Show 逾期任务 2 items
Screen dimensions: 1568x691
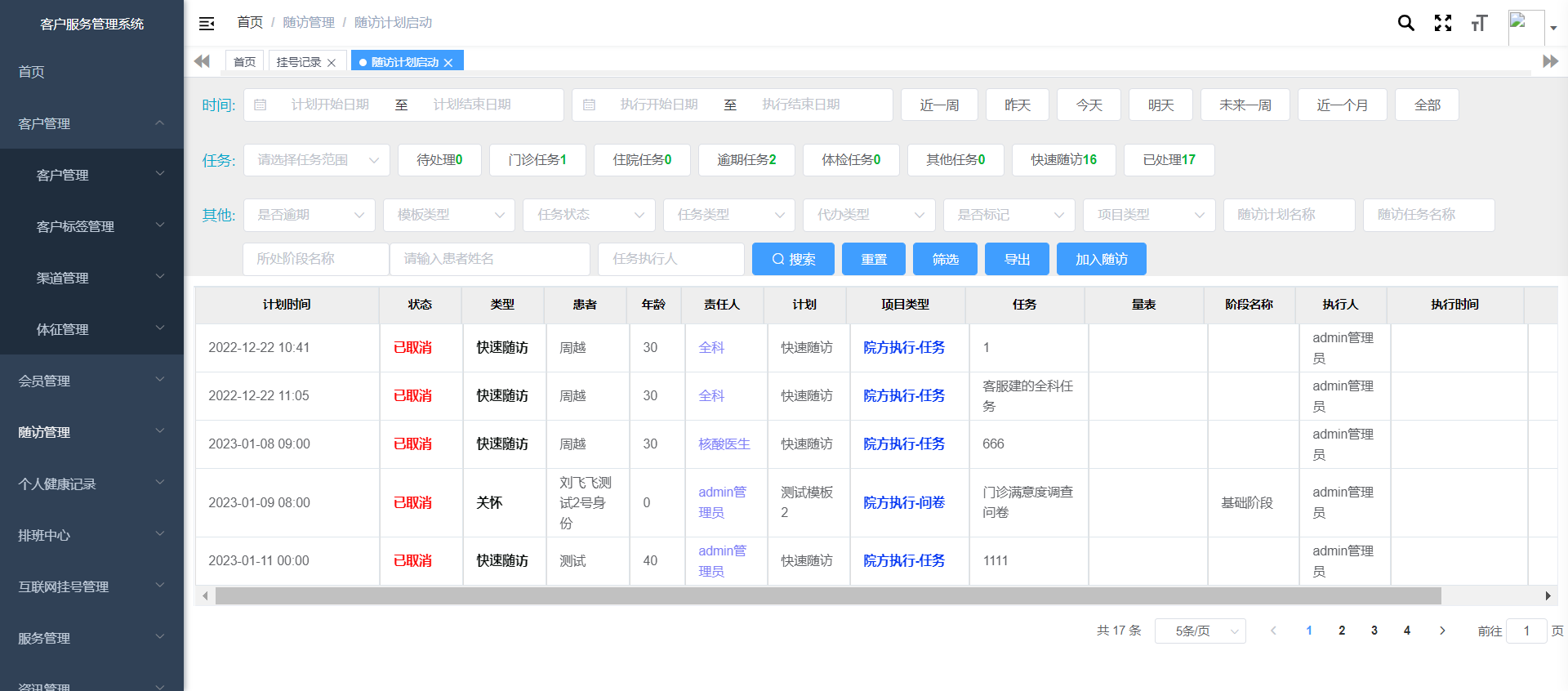coord(746,160)
